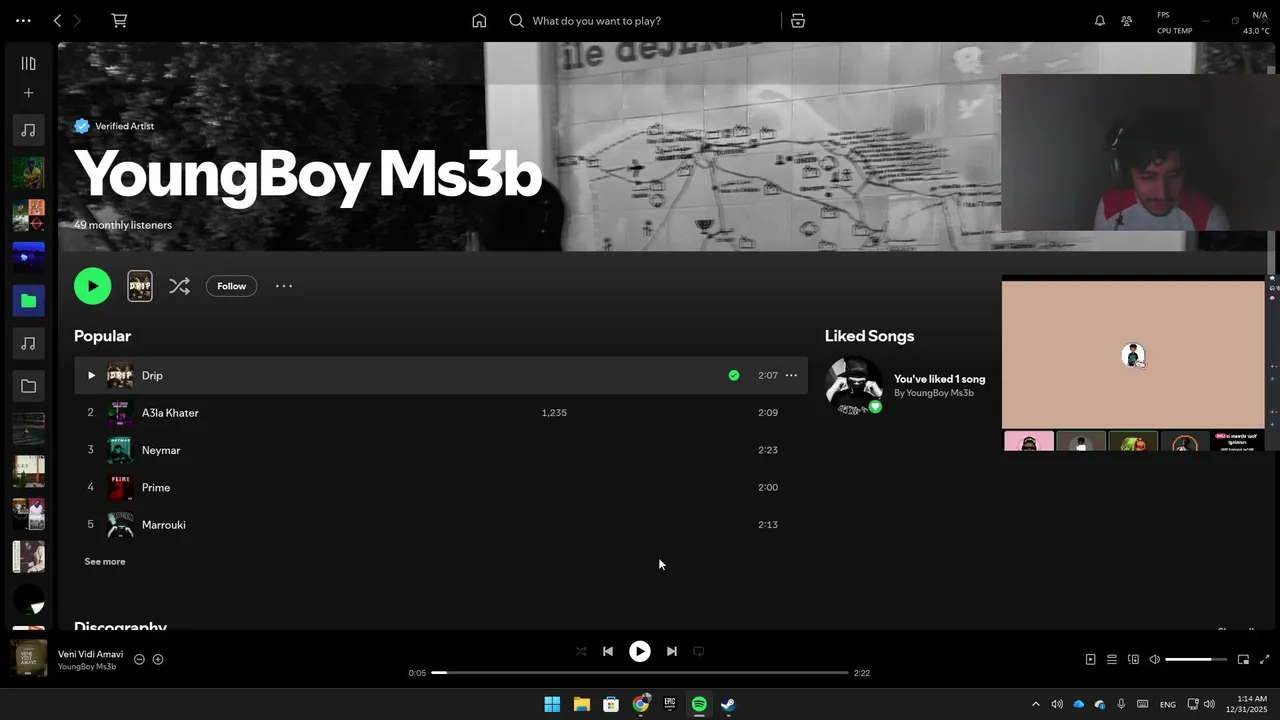1280x720 pixels.
Task: Open Microsoft Store from the taskbar
Action: point(611,704)
